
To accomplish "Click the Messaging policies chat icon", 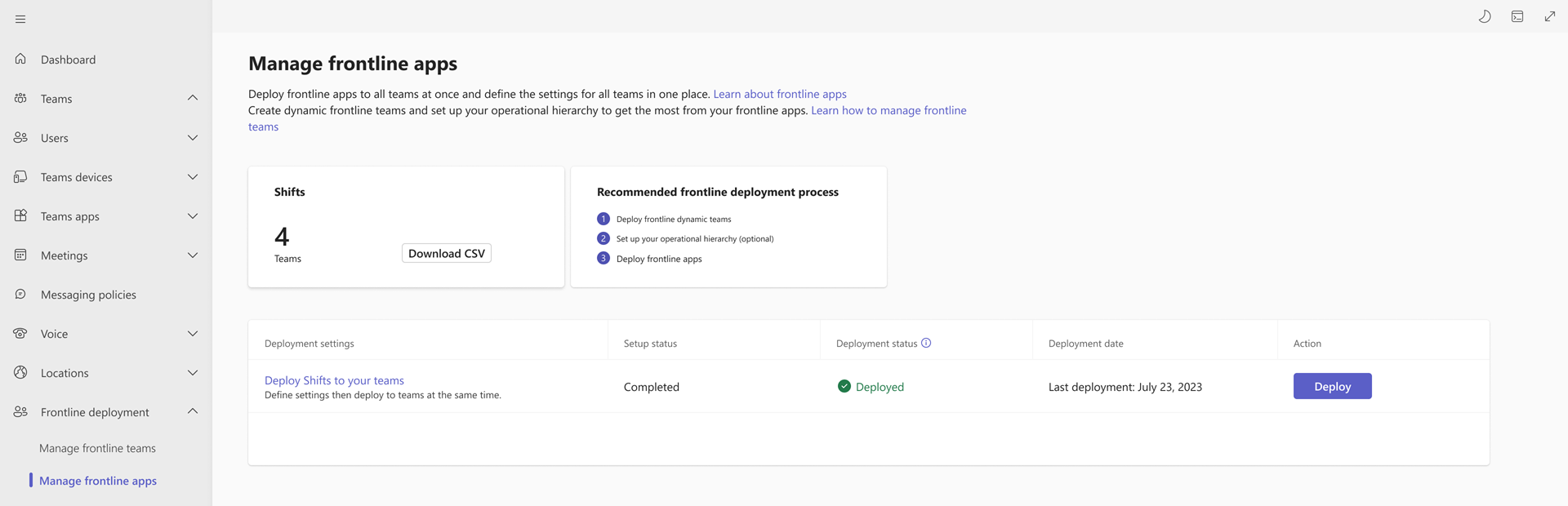I will [20, 294].
